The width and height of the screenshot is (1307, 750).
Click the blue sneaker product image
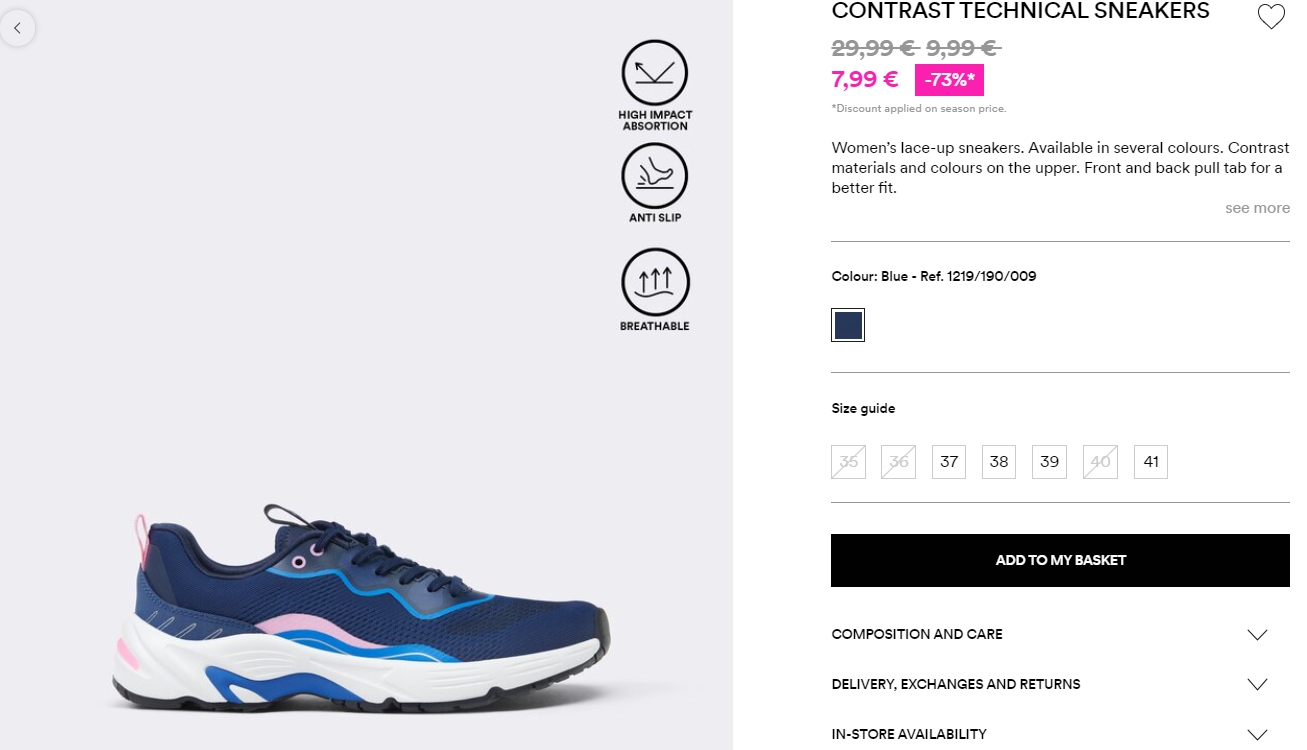360,608
